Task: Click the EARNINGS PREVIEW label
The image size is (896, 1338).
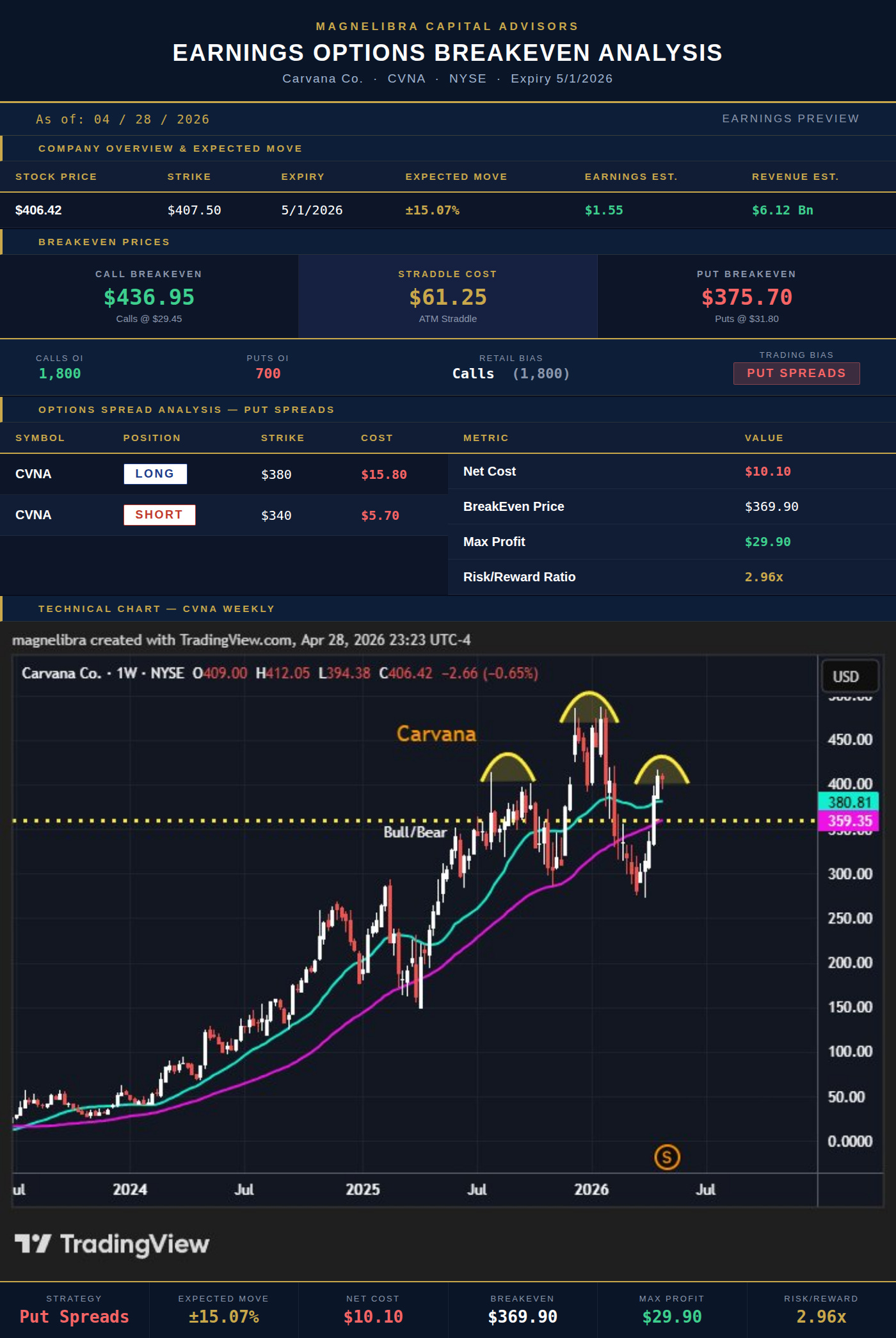Action: (x=790, y=118)
